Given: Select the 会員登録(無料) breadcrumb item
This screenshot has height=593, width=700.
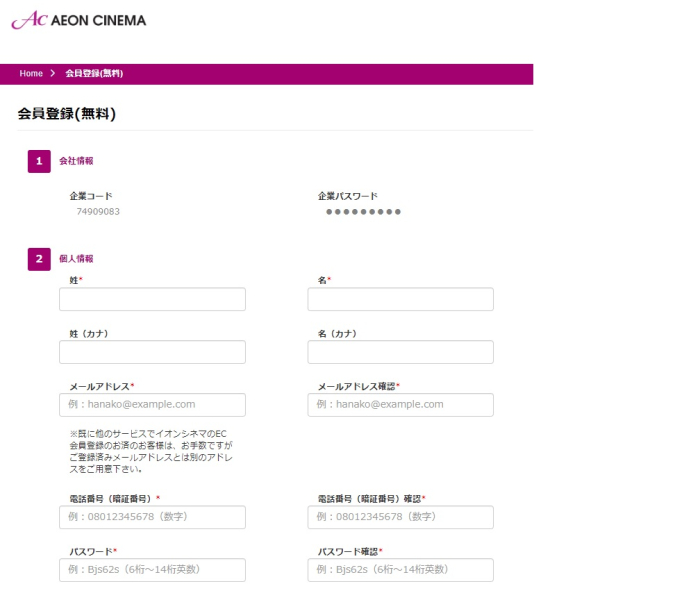Looking at the screenshot, I should [x=94, y=74].
